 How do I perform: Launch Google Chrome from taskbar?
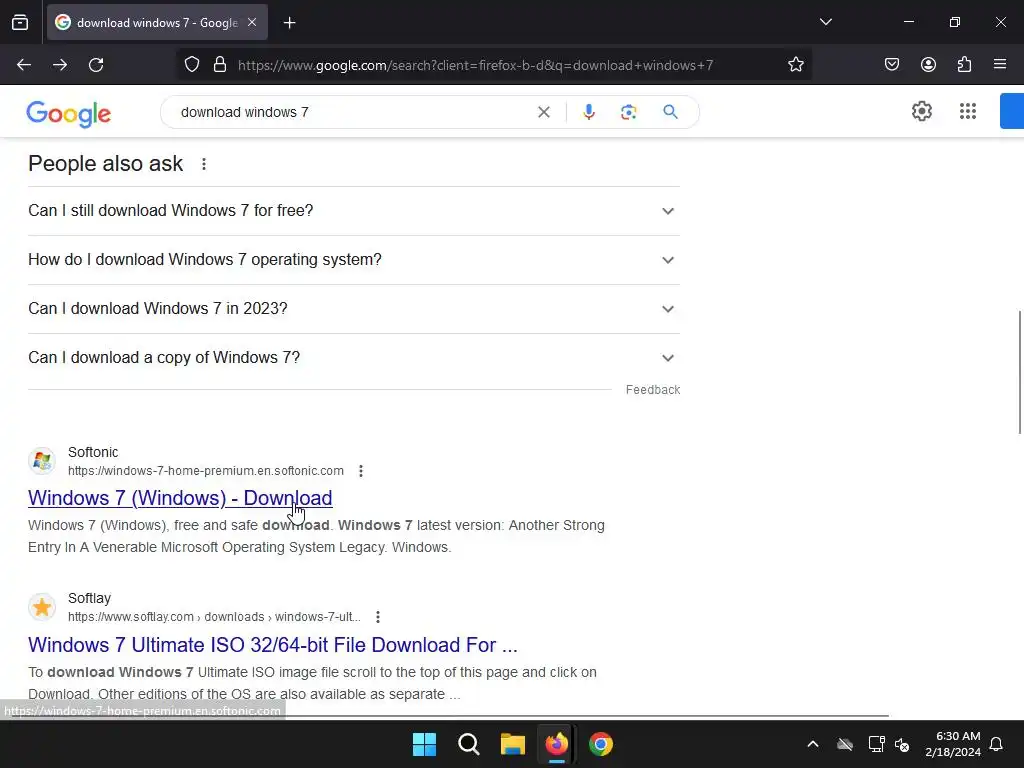point(601,744)
